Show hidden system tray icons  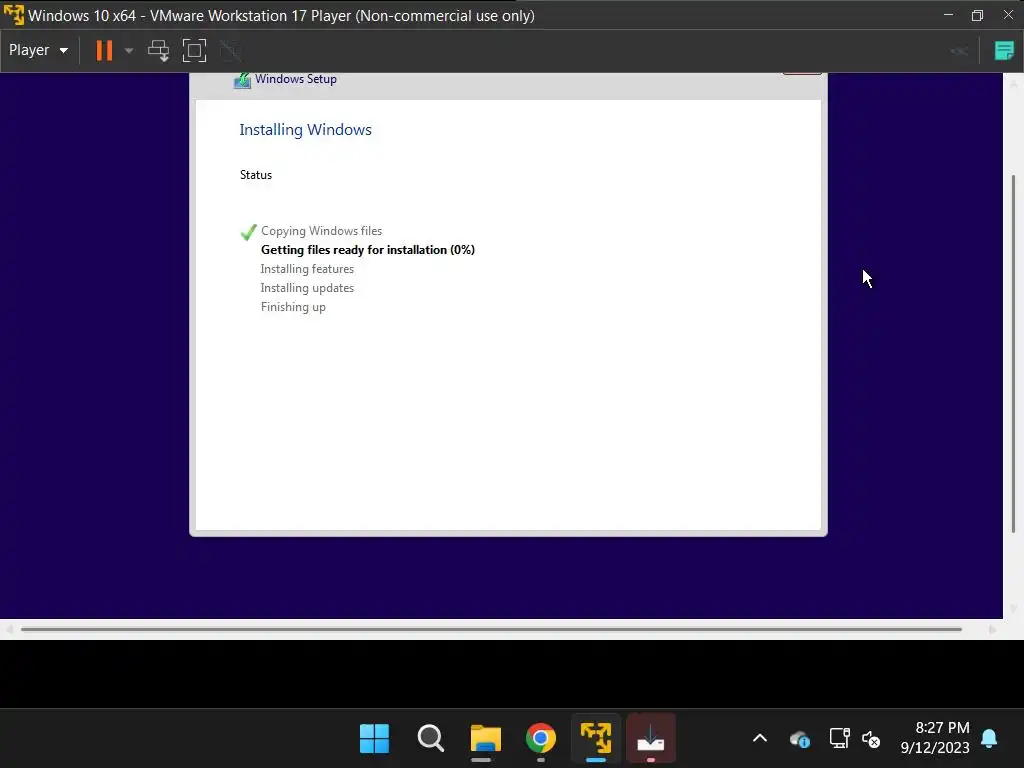tap(760, 739)
